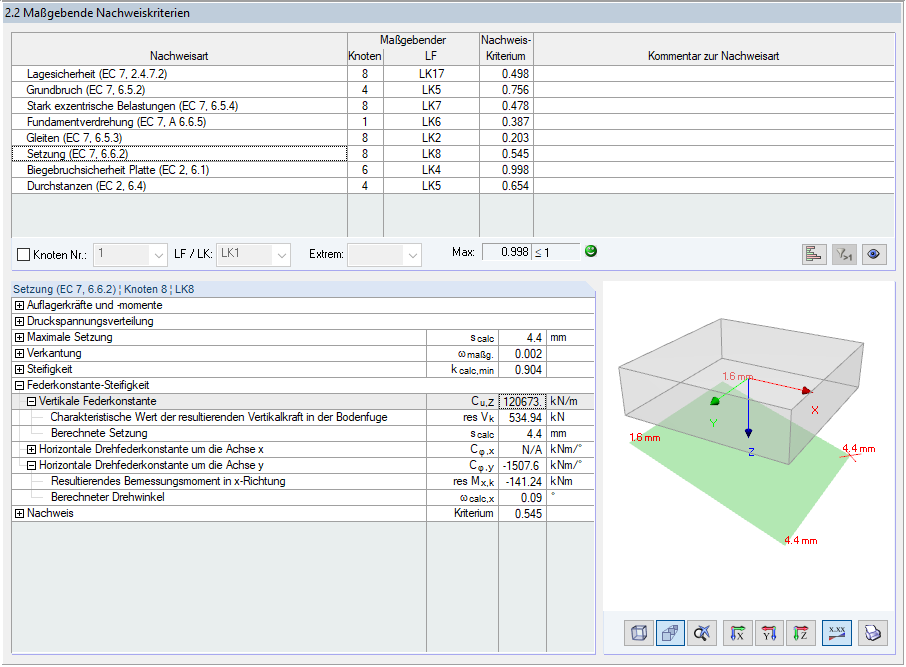The height and width of the screenshot is (667, 906).
Task: Expand the Verkantung row
Action: 19,353
